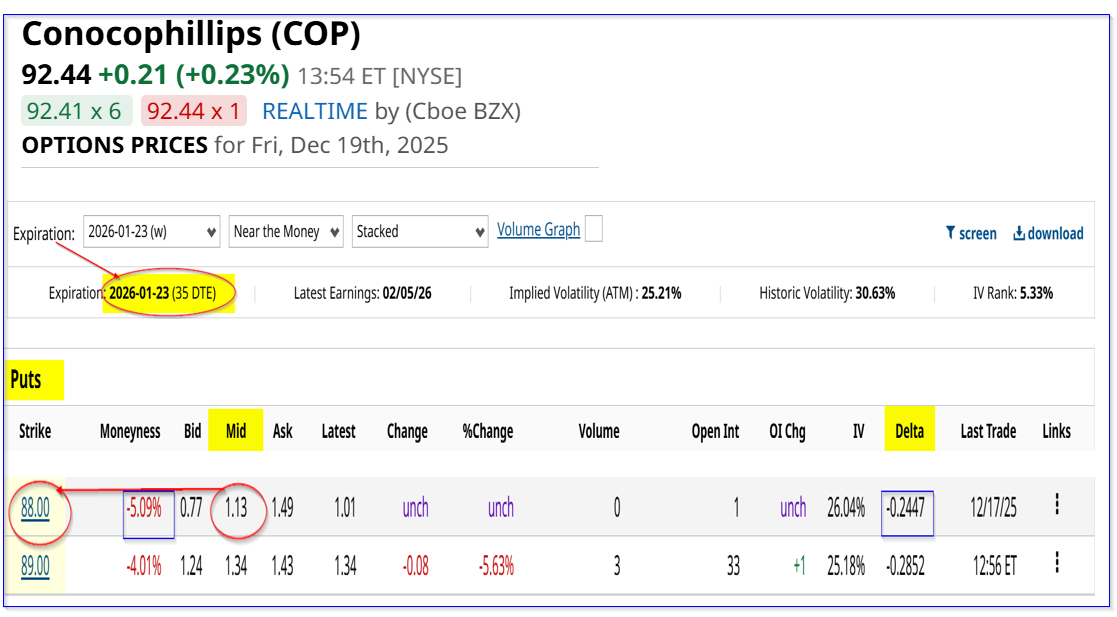Viewport: 1117px width, 617px height.
Task: Click the screen filter icon
Action: click(950, 233)
